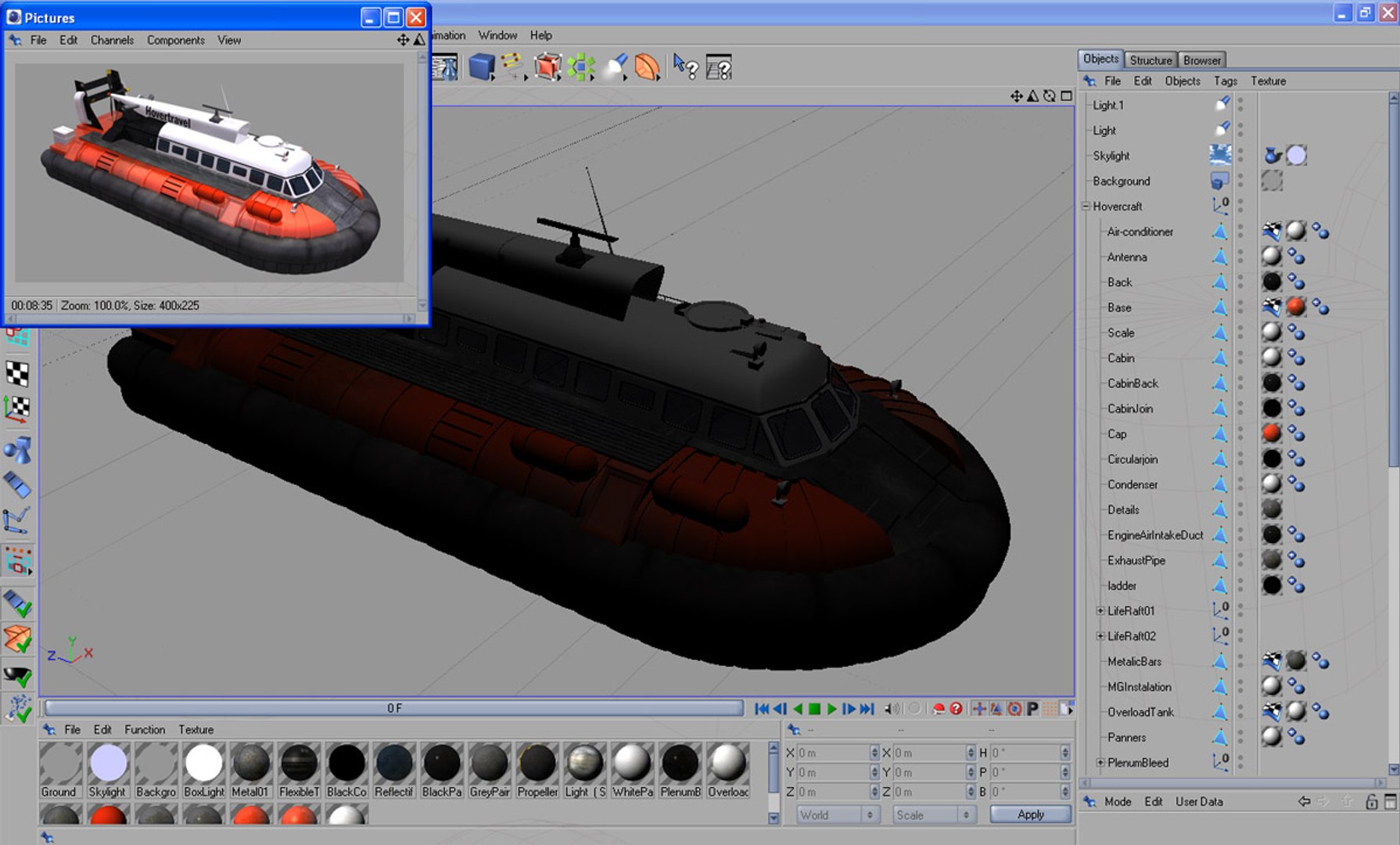Toggle the black bowl checkmark option
The width and height of the screenshot is (1400, 845).
pos(18,674)
